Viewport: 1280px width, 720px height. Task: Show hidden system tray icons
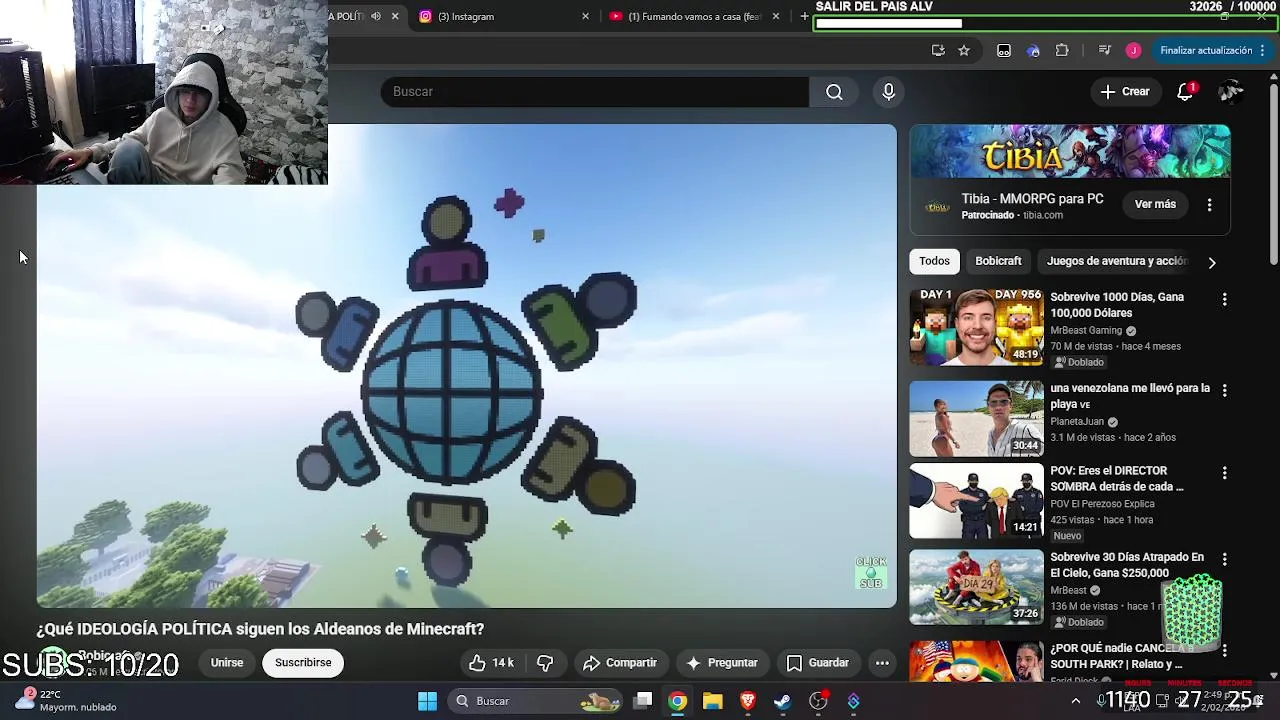[x=1076, y=701]
